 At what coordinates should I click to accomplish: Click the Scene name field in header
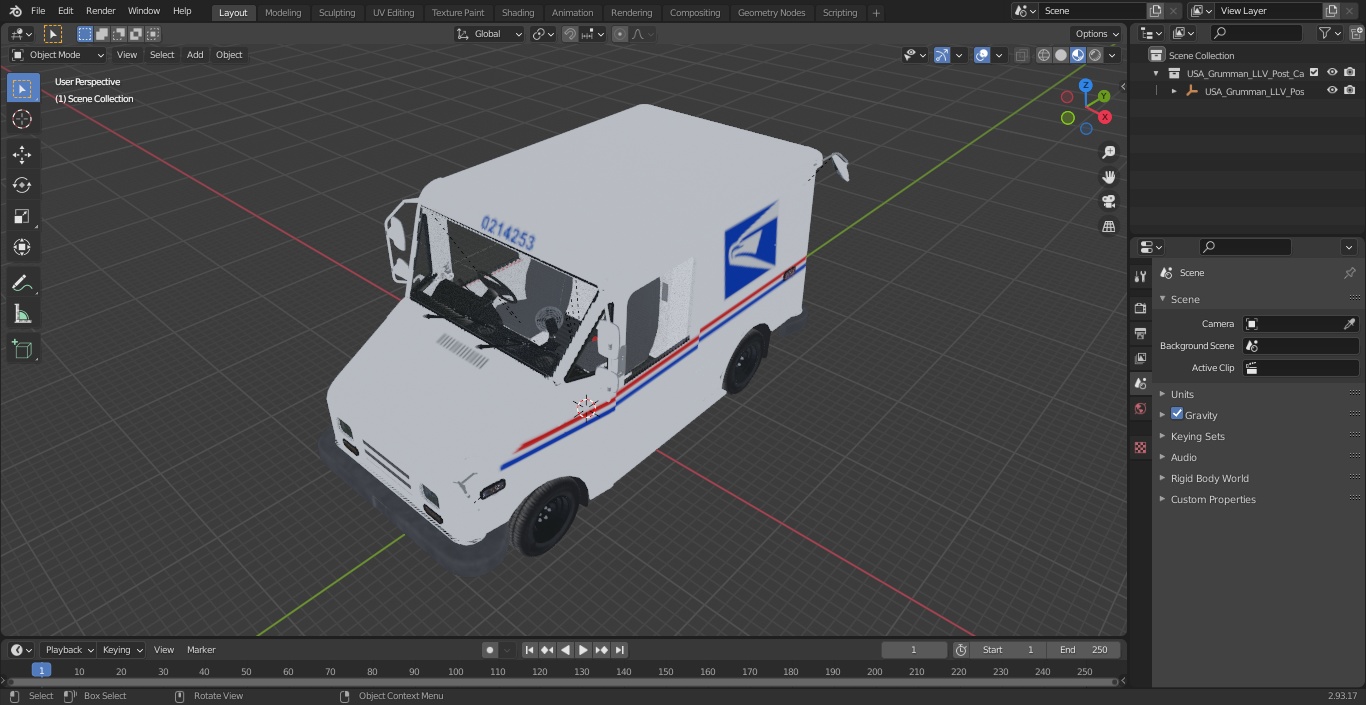coord(1091,11)
